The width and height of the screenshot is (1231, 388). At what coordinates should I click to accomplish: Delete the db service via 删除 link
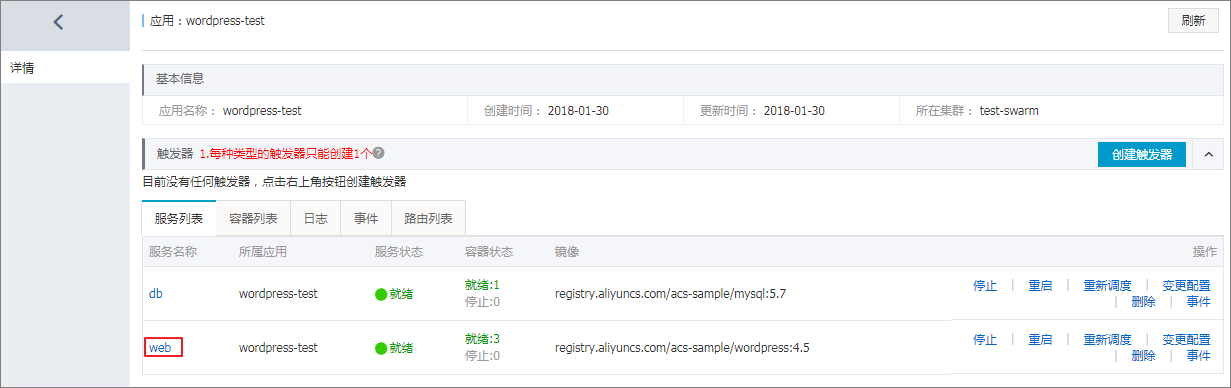(x=1143, y=302)
